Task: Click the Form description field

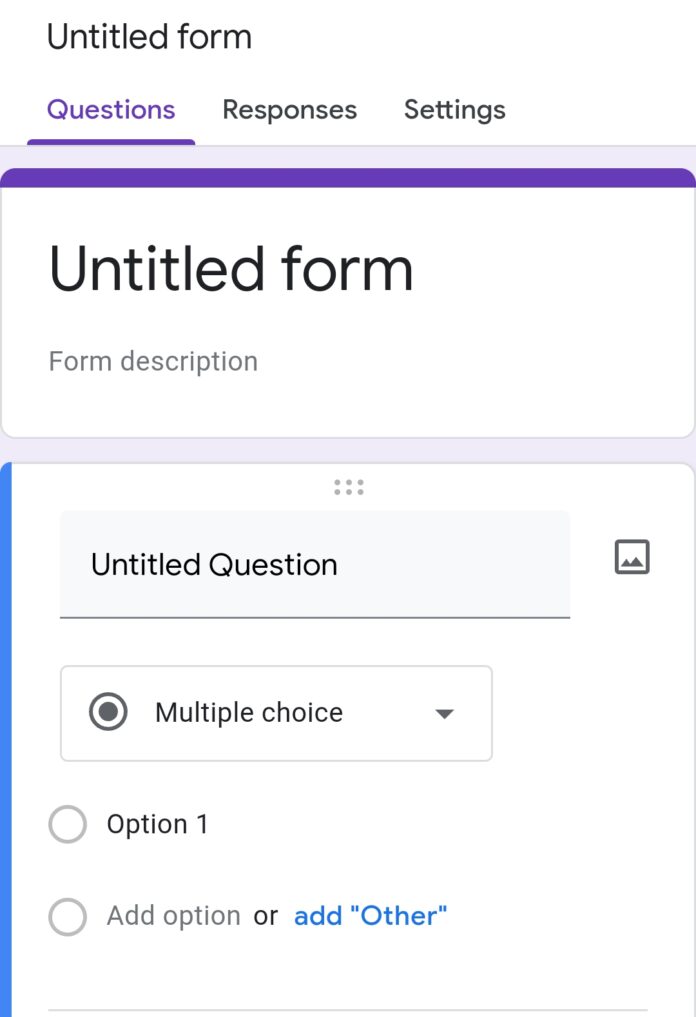Action: click(x=153, y=361)
